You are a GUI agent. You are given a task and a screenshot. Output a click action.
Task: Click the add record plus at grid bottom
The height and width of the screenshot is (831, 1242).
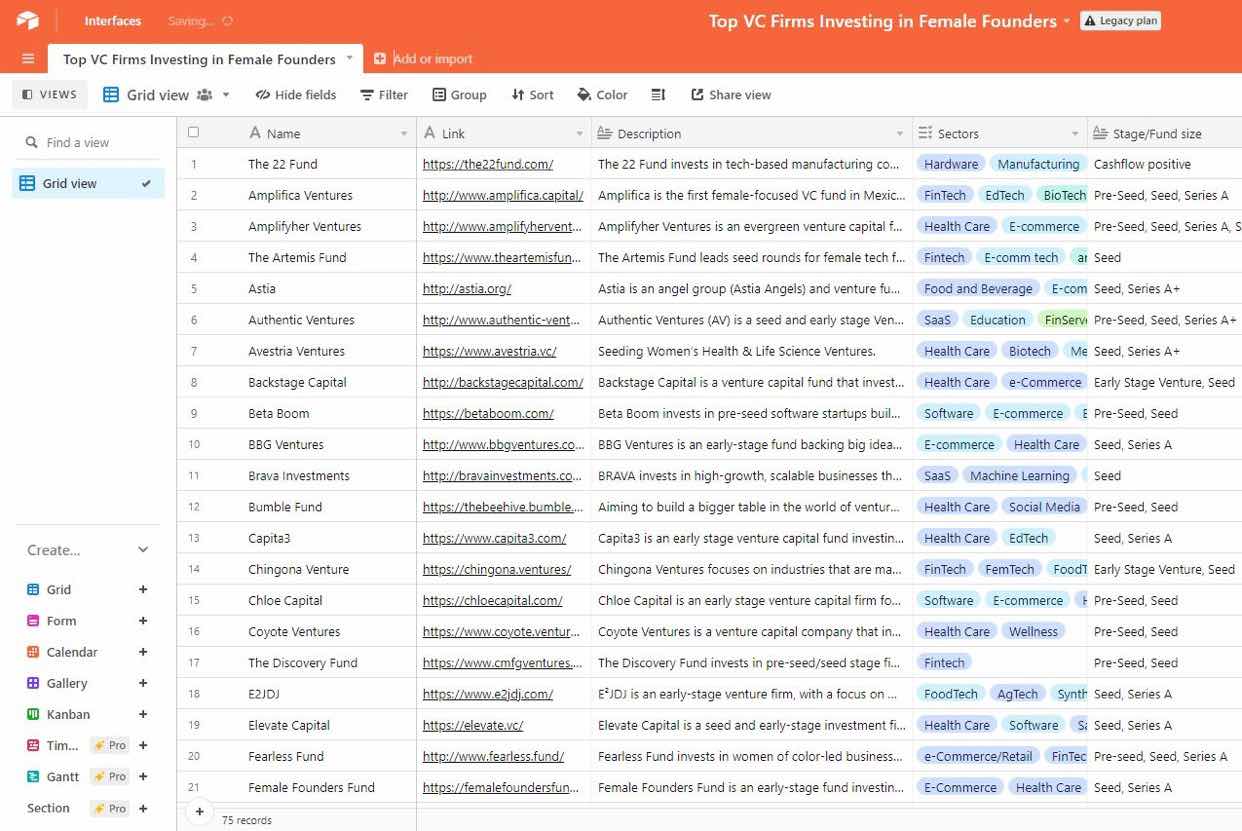199,812
